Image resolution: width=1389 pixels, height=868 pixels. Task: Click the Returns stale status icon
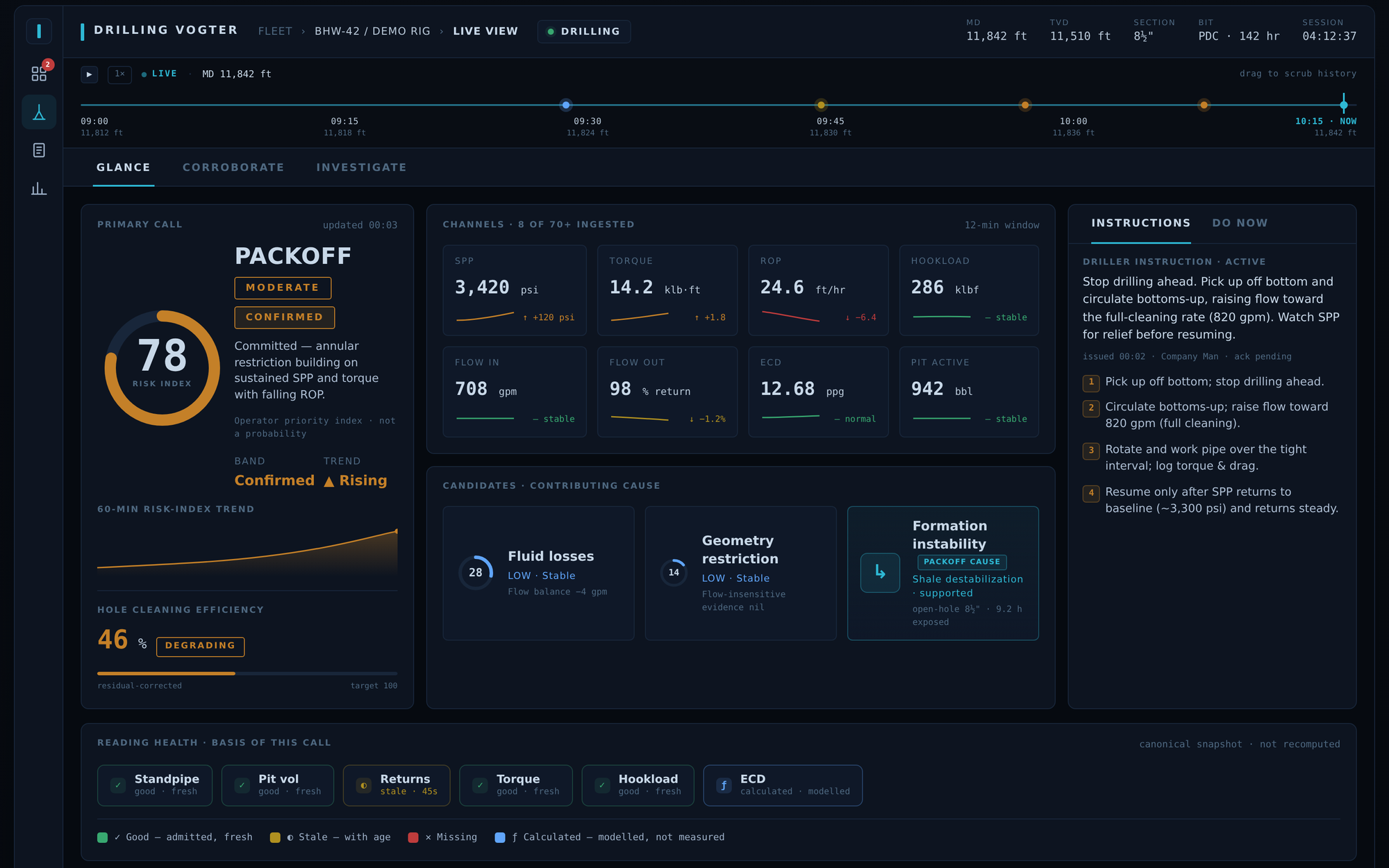364,785
